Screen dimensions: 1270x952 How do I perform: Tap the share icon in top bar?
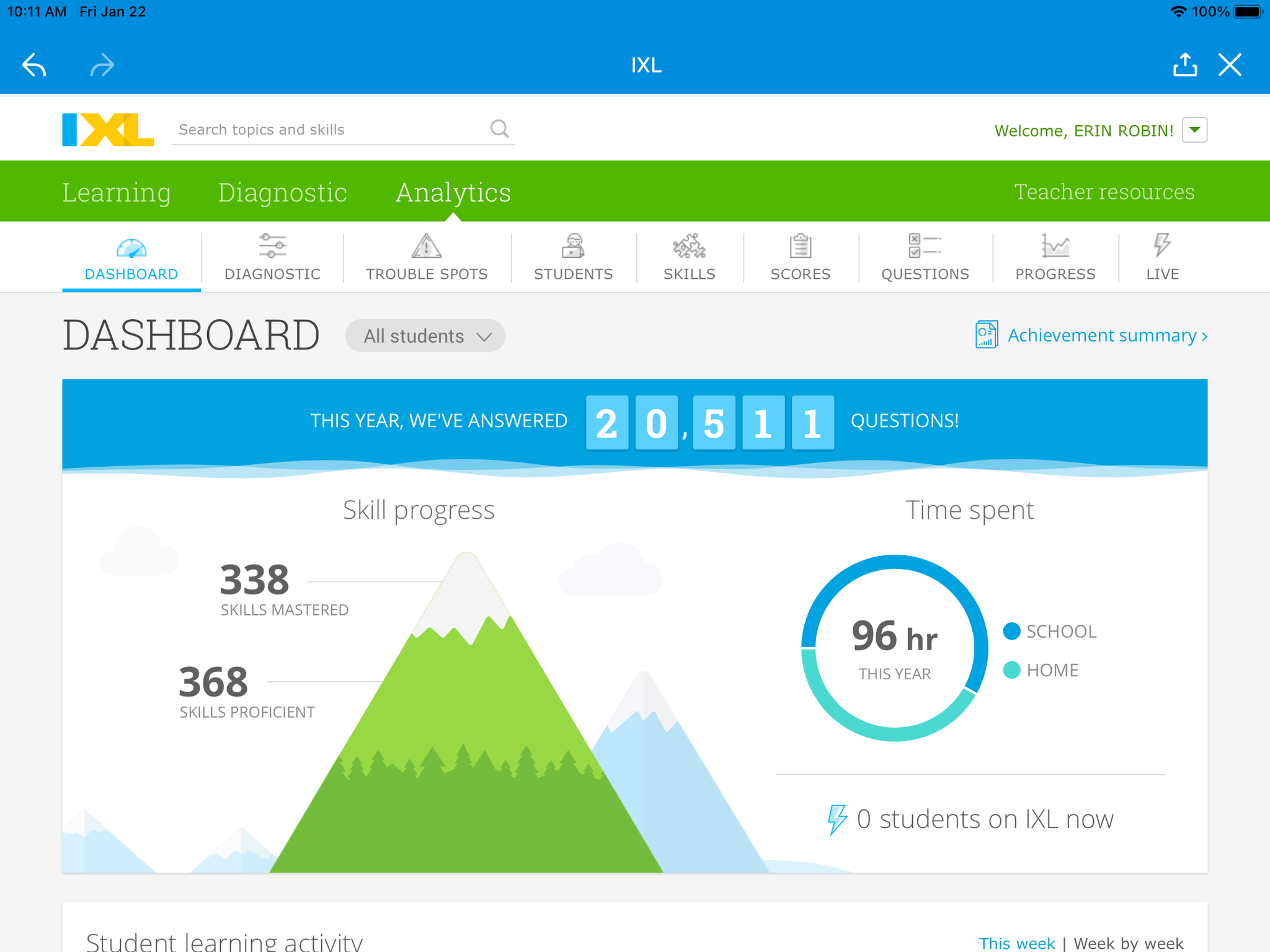[1184, 65]
